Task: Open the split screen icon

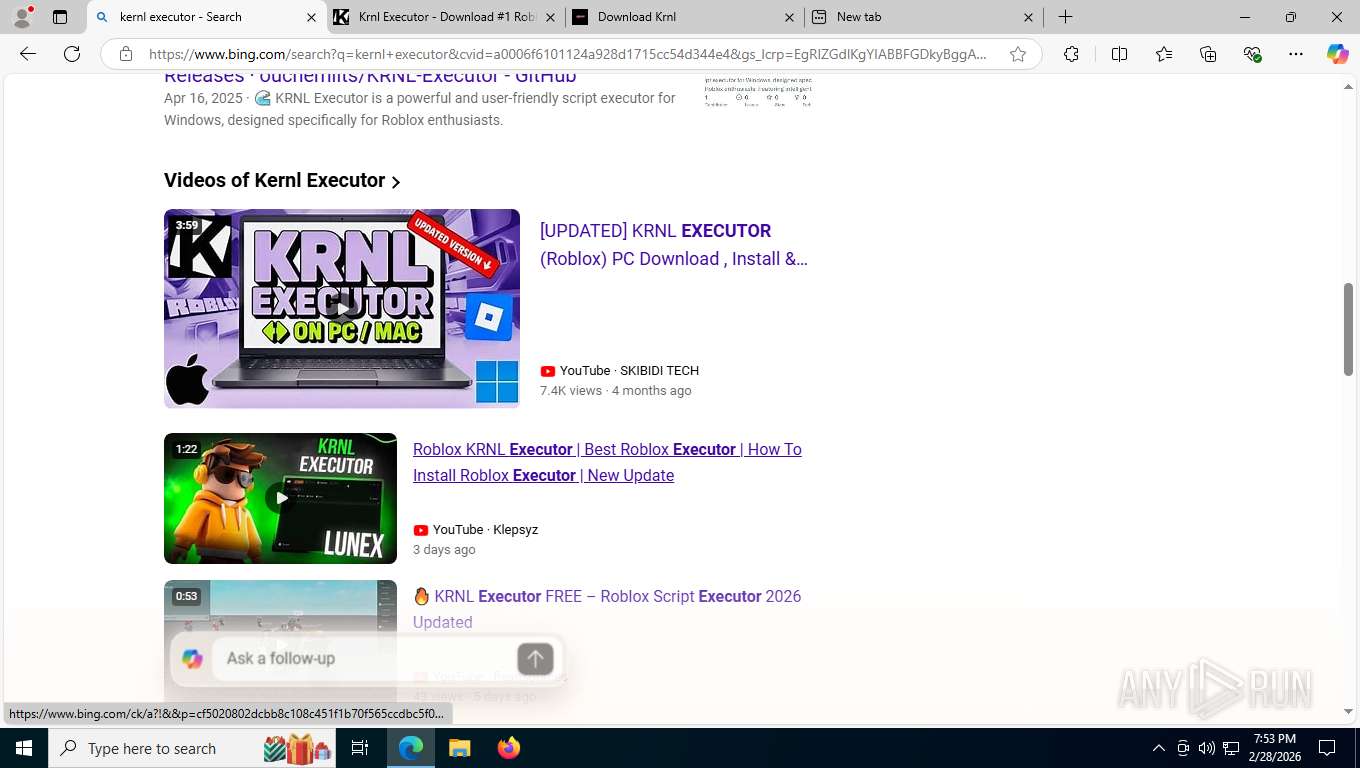Action: (1119, 54)
